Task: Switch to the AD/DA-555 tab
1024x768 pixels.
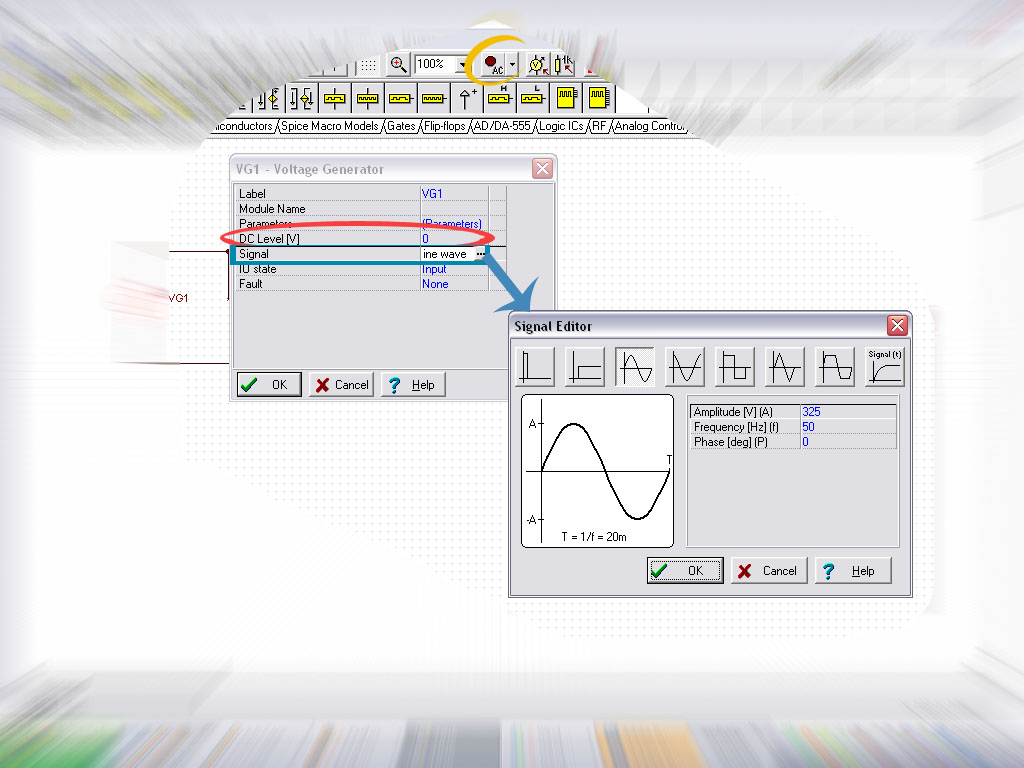Action: (x=502, y=126)
